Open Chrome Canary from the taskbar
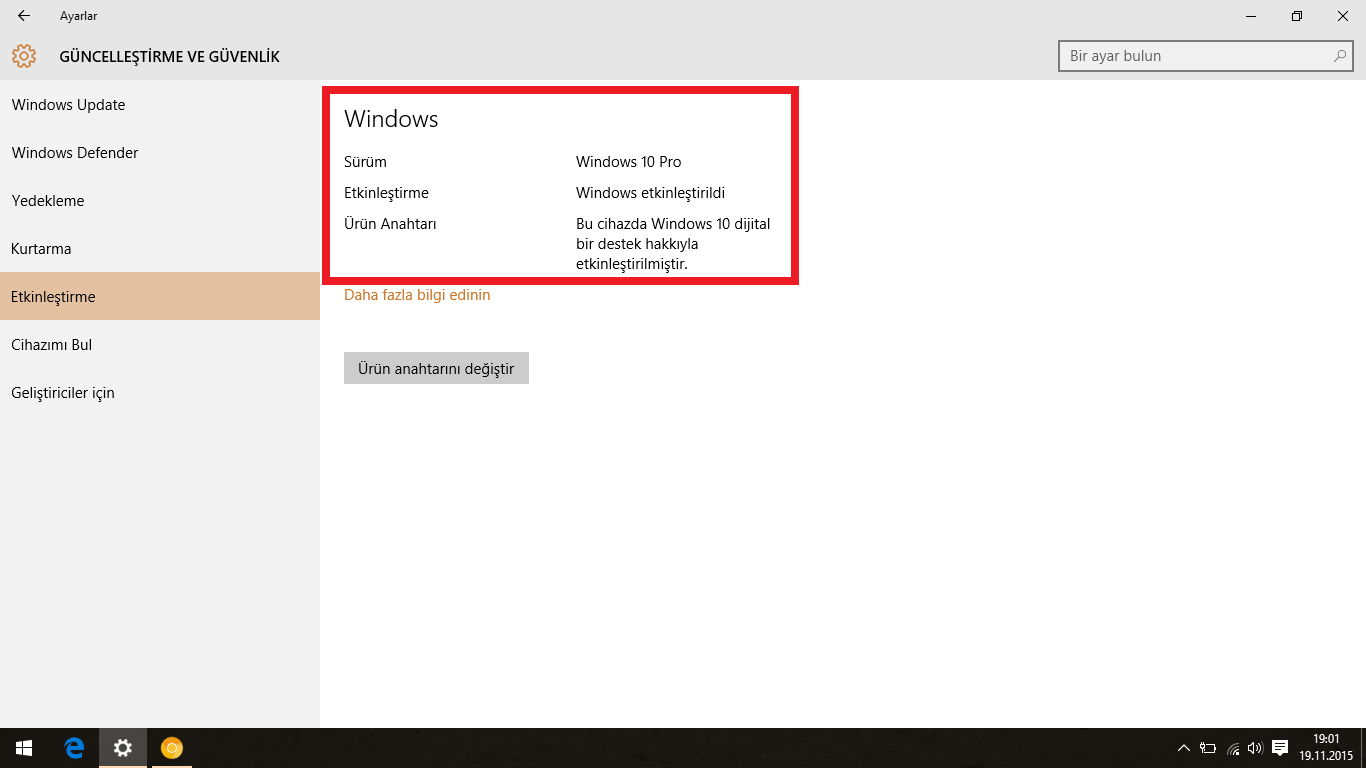The height and width of the screenshot is (768, 1366). 172,748
